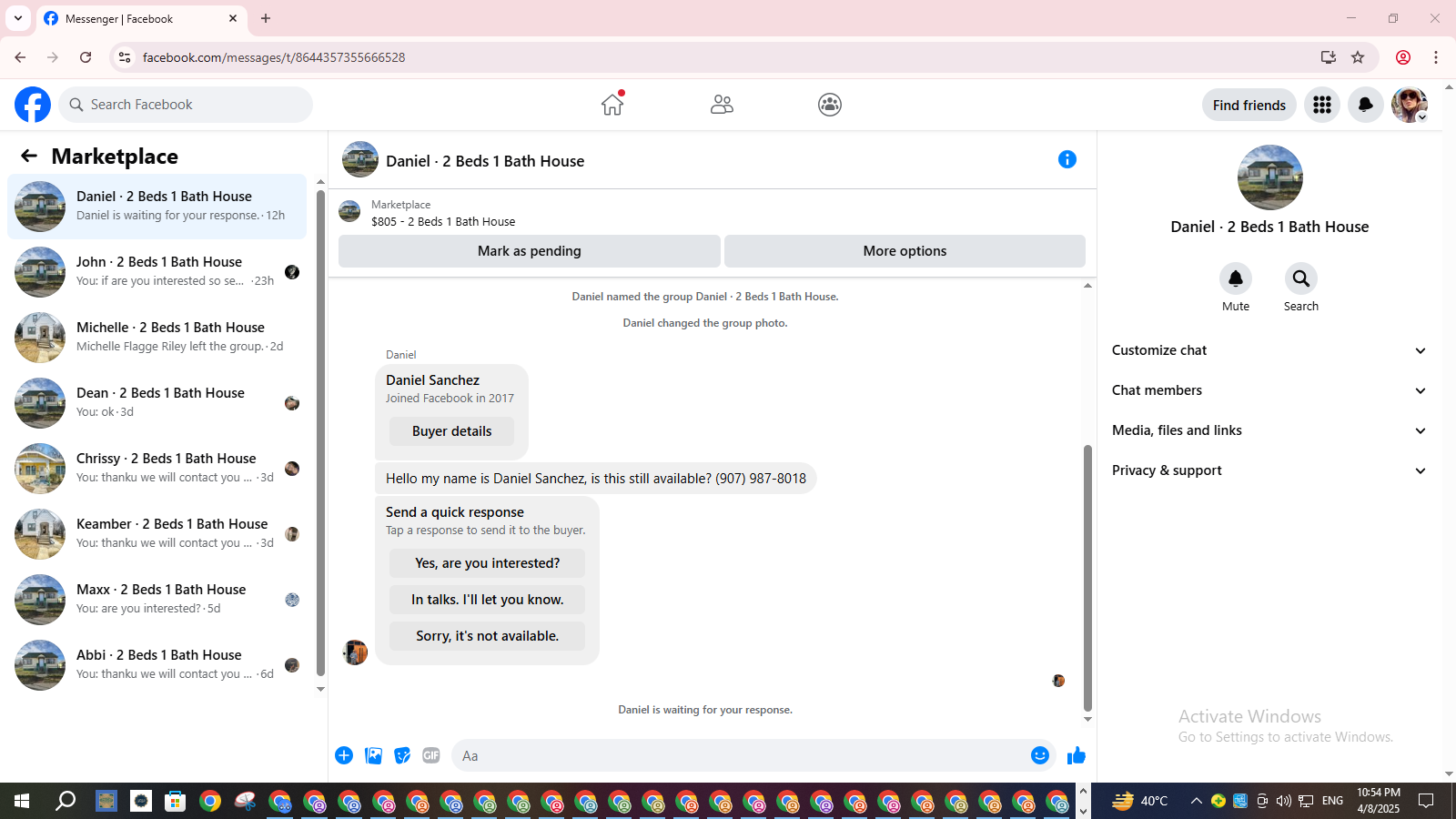Click Mark as pending button
Image resolution: width=1456 pixels, height=819 pixels.
coord(530,251)
